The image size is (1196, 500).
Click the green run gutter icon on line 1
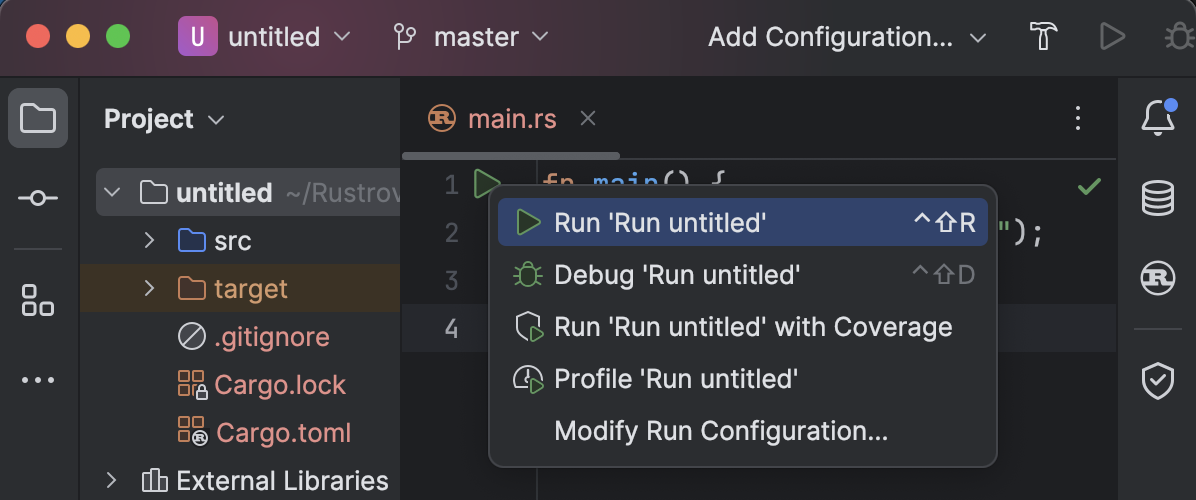click(x=486, y=184)
